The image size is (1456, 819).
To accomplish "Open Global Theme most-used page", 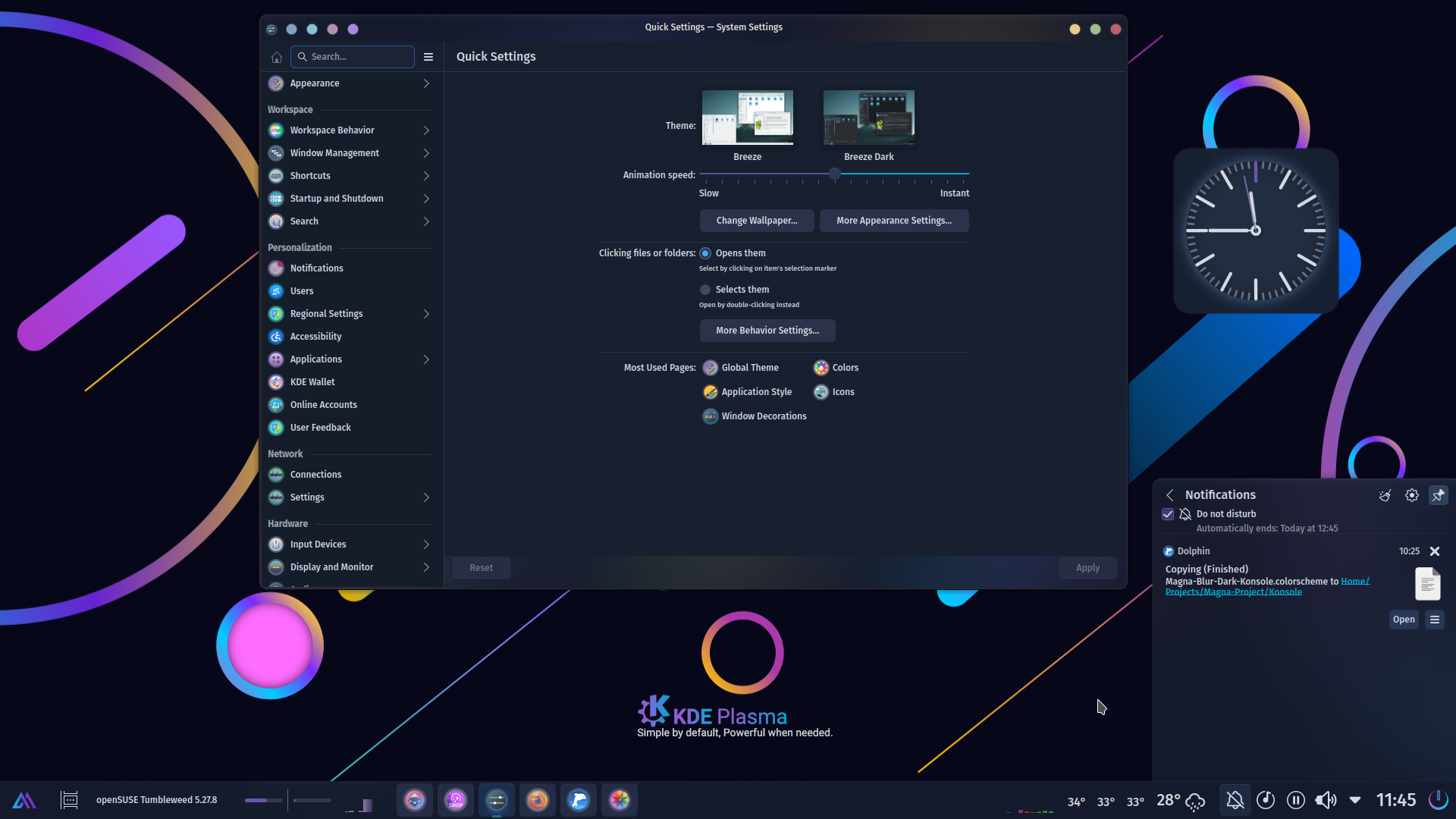I will tap(741, 368).
